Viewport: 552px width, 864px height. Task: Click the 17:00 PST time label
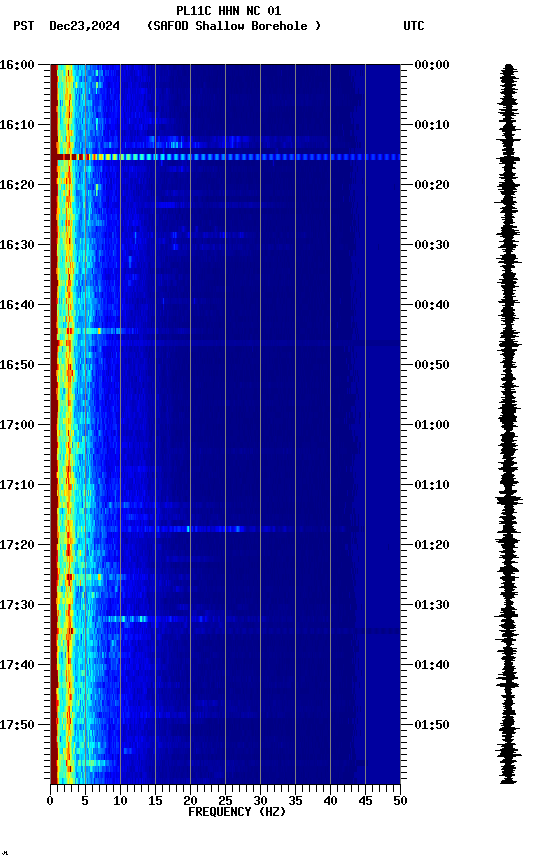[17, 425]
